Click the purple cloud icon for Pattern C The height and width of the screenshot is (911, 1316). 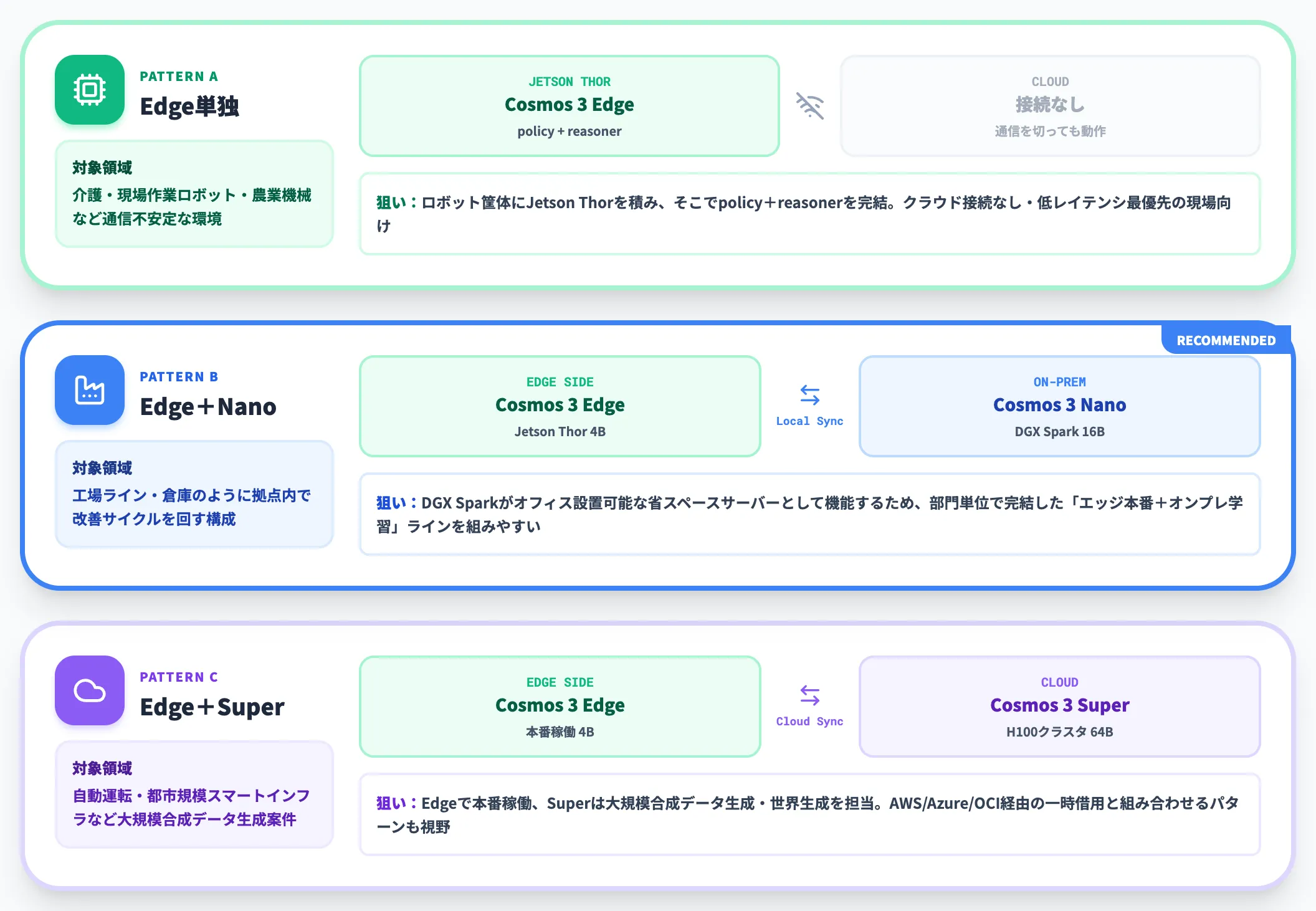(x=90, y=690)
